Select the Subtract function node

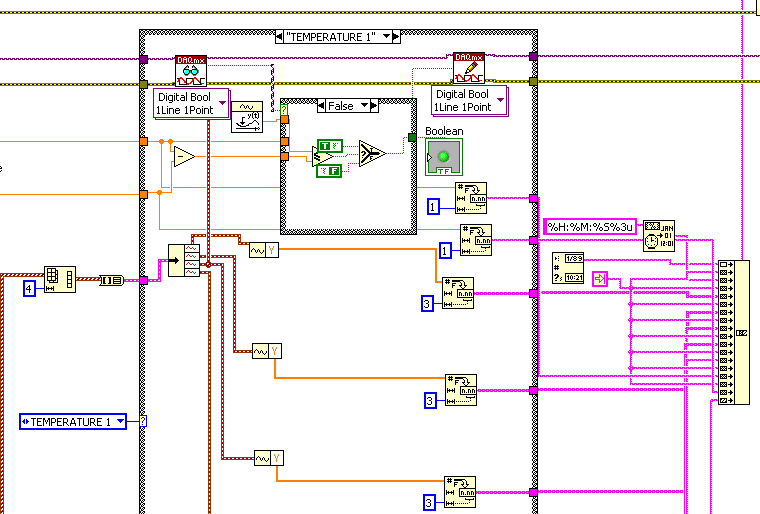coord(185,156)
